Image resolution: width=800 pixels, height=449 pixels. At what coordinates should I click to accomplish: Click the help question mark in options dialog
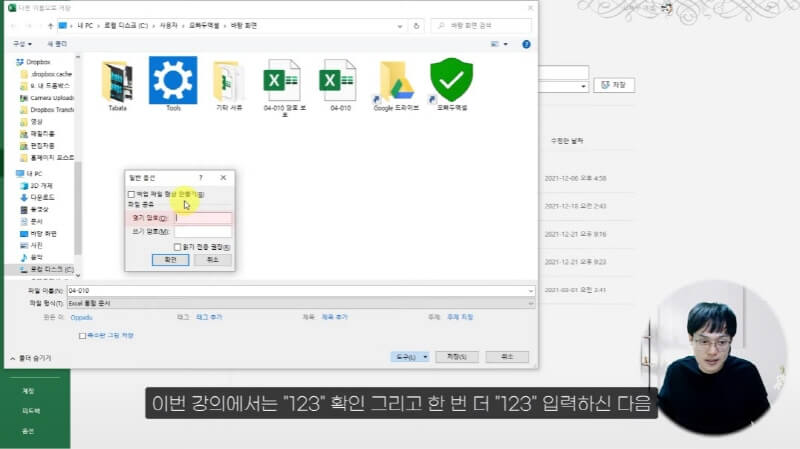(x=201, y=178)
